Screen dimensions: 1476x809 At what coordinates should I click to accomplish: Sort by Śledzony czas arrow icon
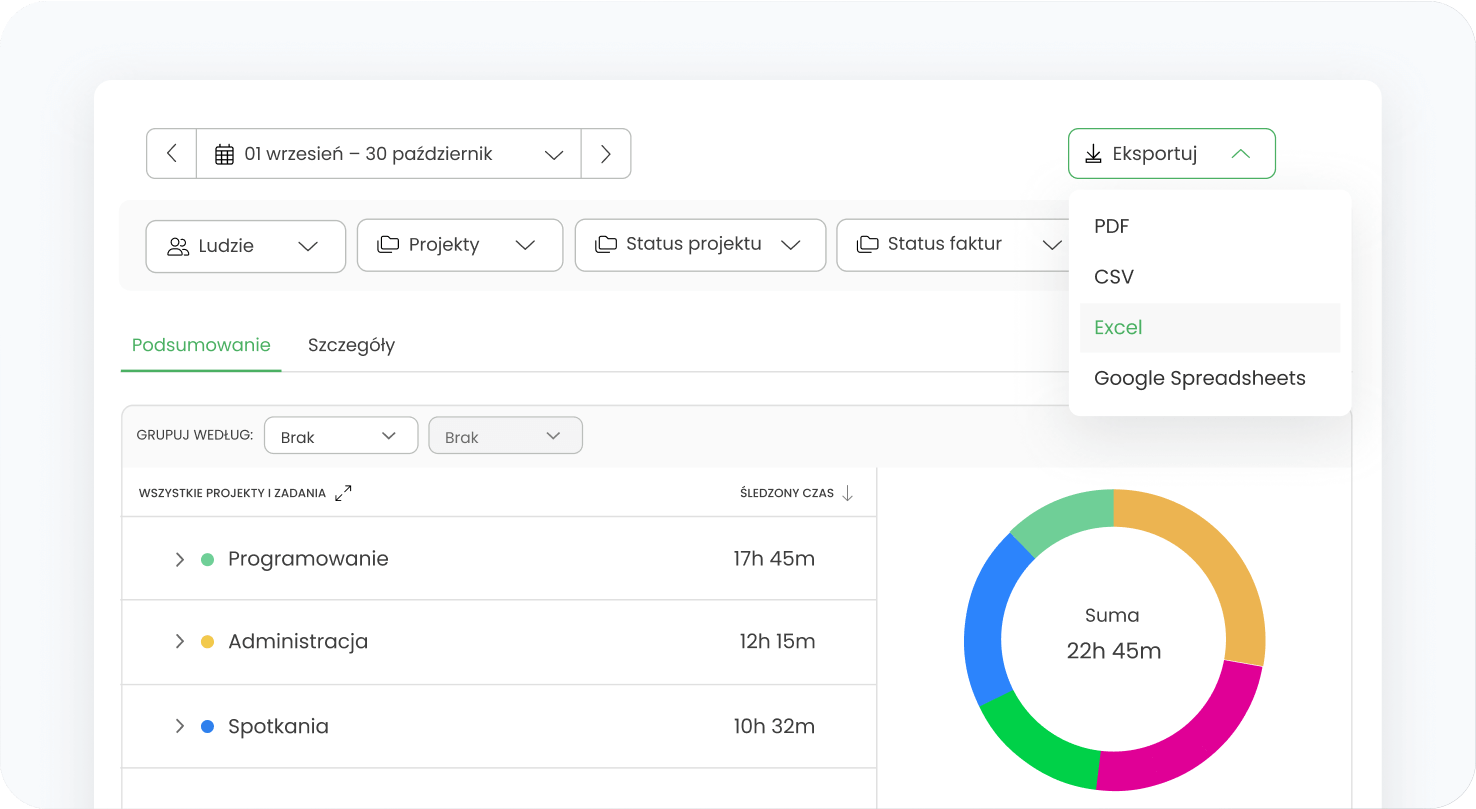(847, 493)
